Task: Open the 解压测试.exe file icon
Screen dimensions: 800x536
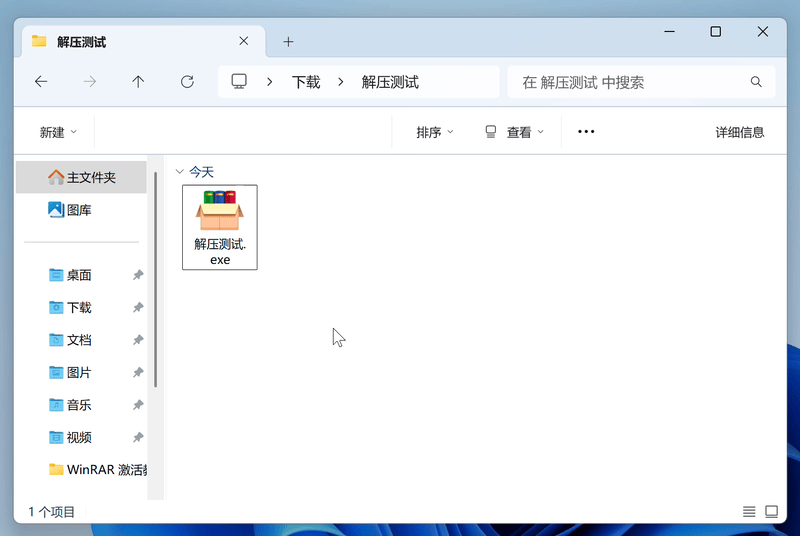Action: click(220, 227)
